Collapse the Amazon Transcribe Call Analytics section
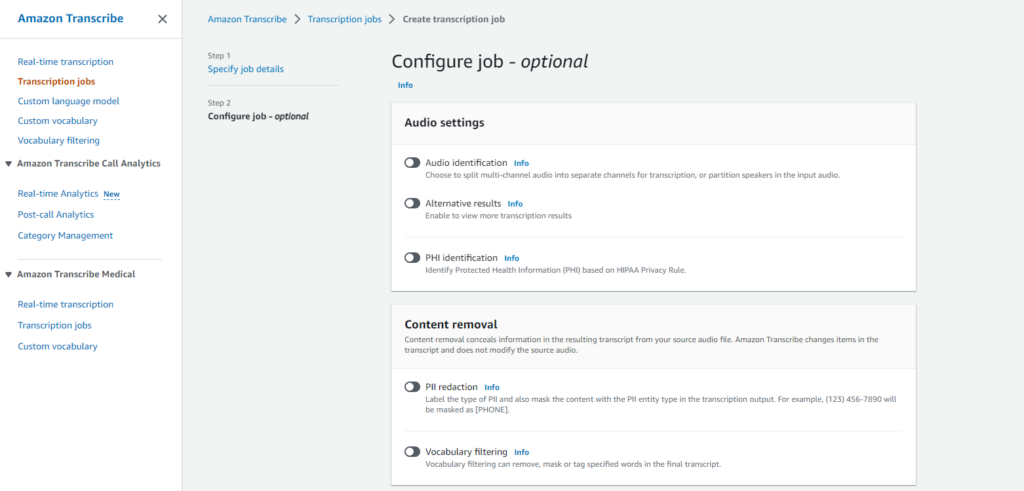 pyautogui.click(x=8, y=164)
